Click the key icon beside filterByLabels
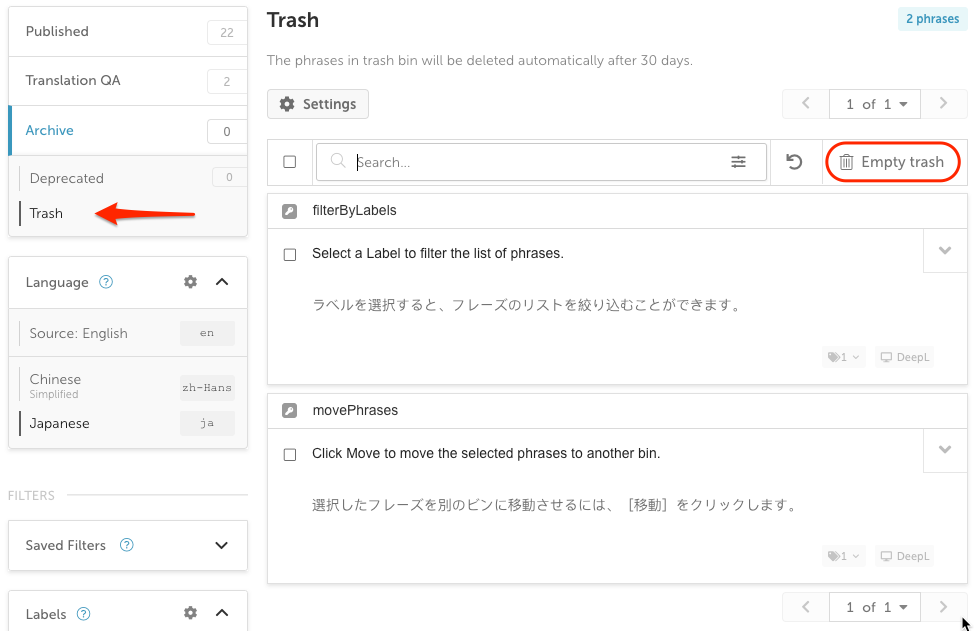Viewport: 979px width, 631px height. pyautogui.click(x=289, y=211)
